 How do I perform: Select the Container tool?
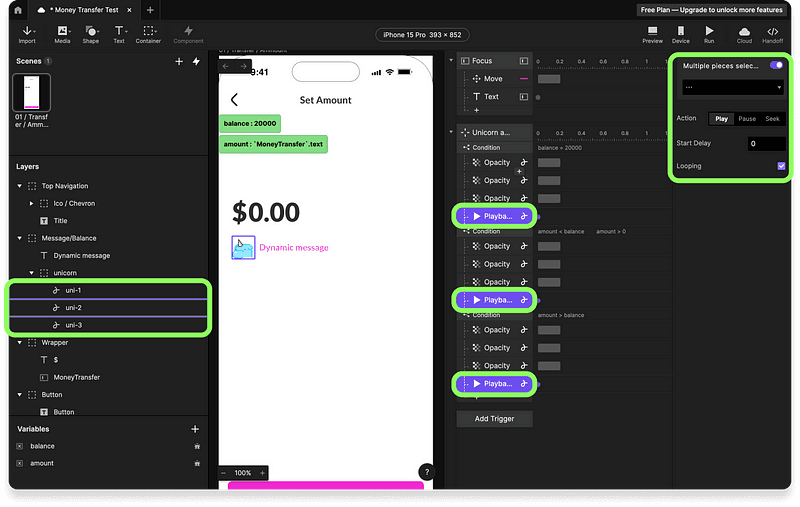(x=148, y=34)
